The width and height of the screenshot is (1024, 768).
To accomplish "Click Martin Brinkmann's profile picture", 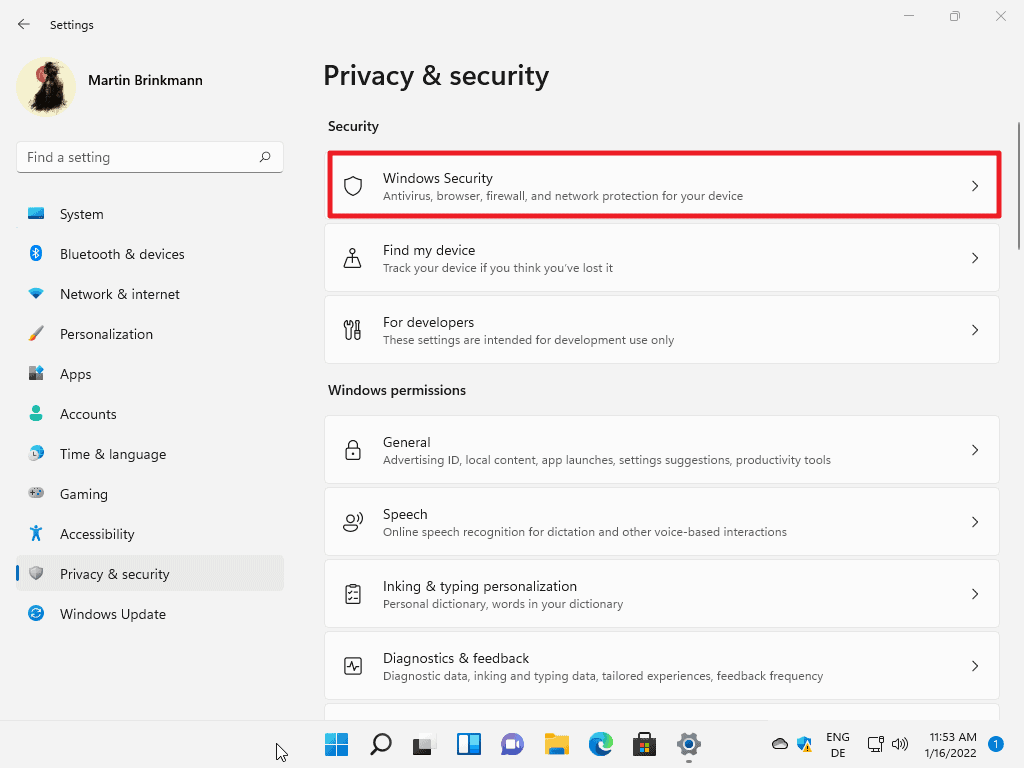I will click(45, 87).
